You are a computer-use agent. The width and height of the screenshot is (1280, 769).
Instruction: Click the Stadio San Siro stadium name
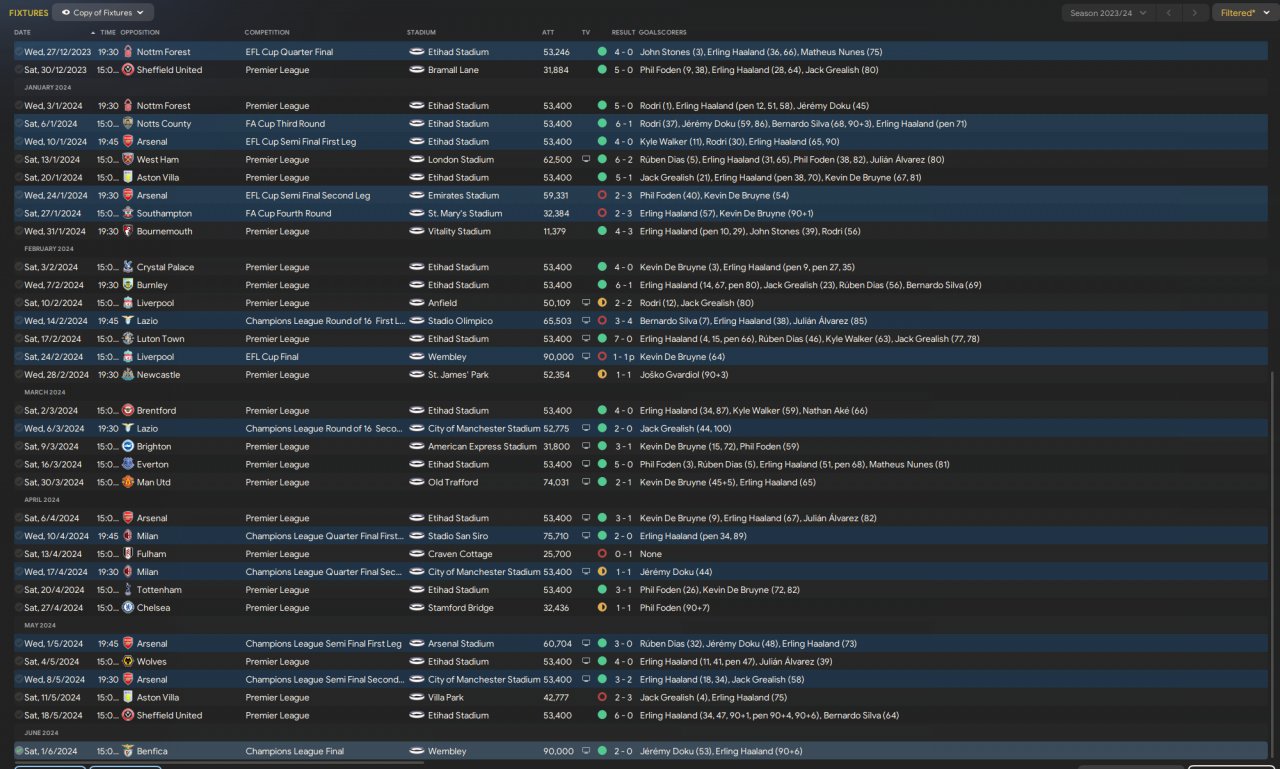[x=462, y=536]
